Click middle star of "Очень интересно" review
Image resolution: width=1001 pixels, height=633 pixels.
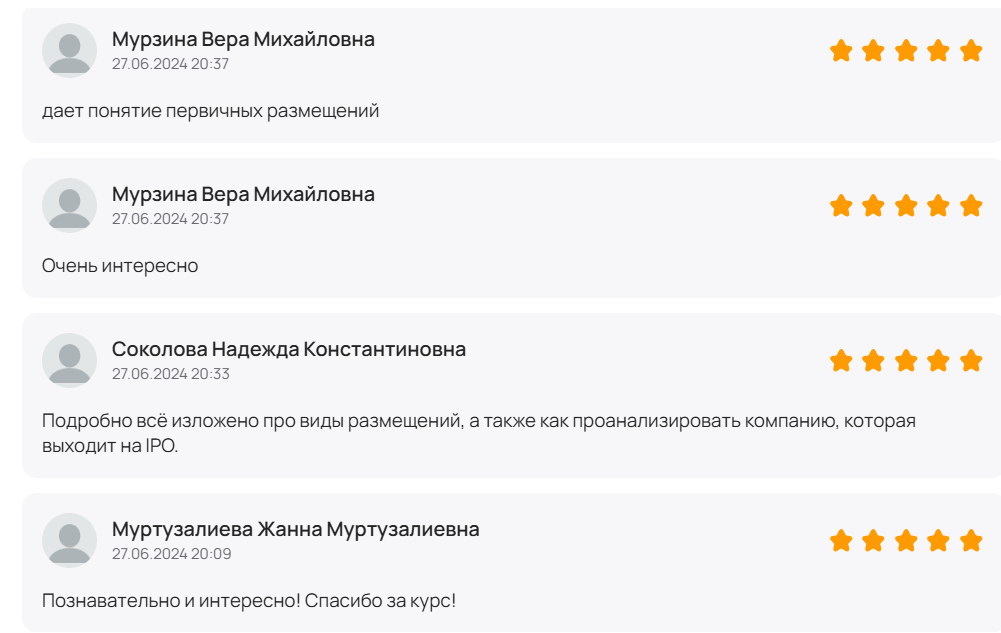click(906, 206)
